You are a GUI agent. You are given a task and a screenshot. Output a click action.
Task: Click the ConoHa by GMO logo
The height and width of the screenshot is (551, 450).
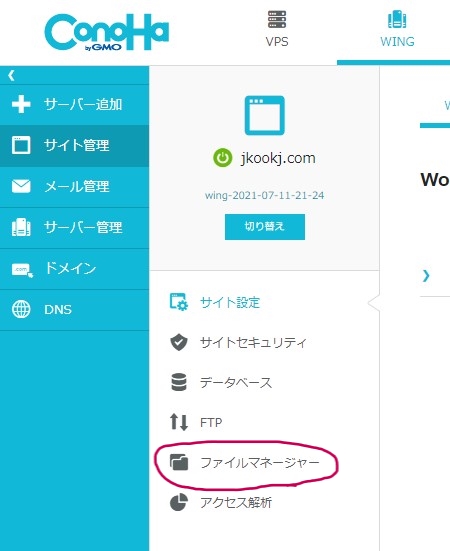[x=107, y=32]
